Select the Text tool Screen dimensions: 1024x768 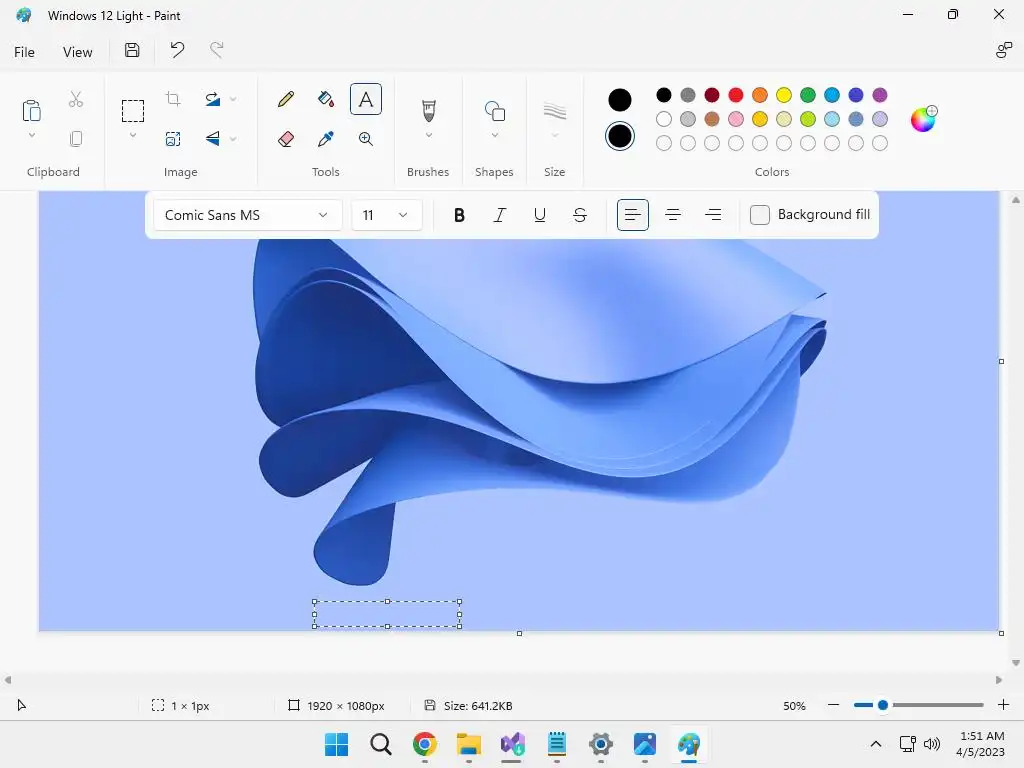(x=366, y=99)
